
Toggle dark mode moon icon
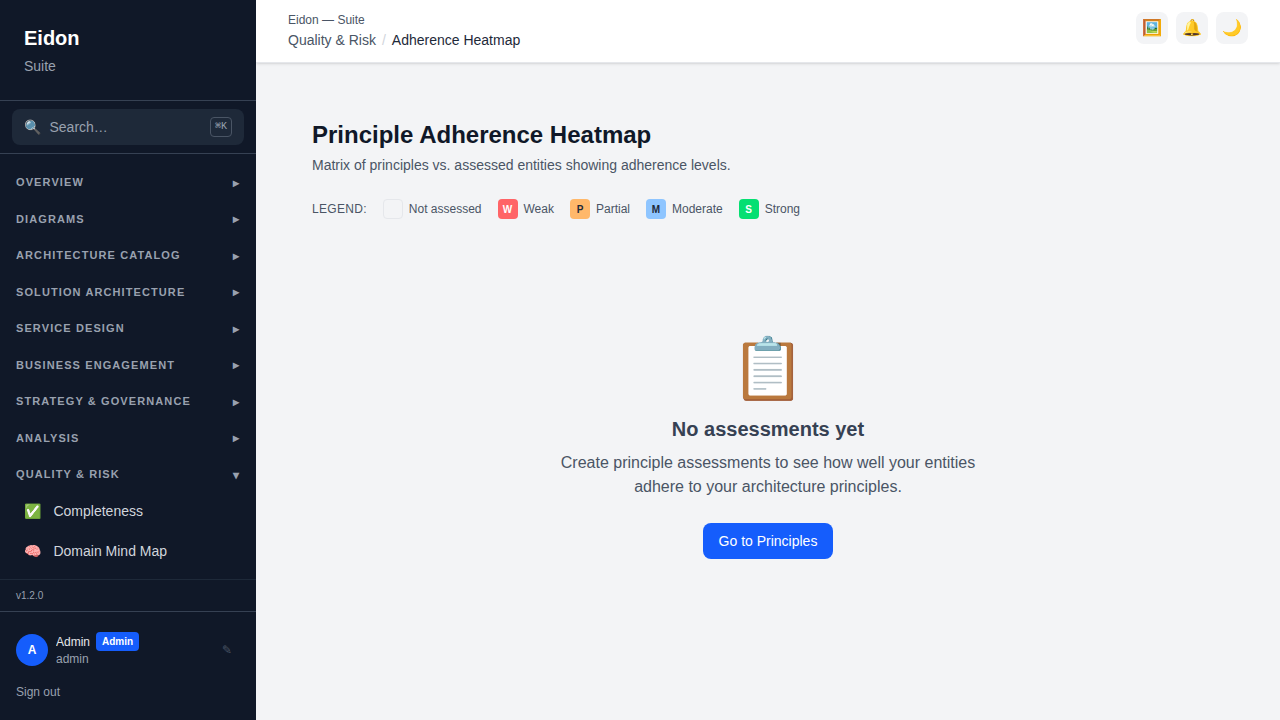click(x=1232, y=28)
